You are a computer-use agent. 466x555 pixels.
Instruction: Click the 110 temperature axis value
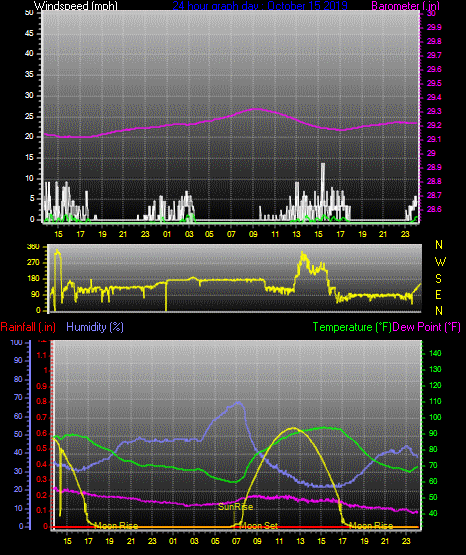point(435,401)
